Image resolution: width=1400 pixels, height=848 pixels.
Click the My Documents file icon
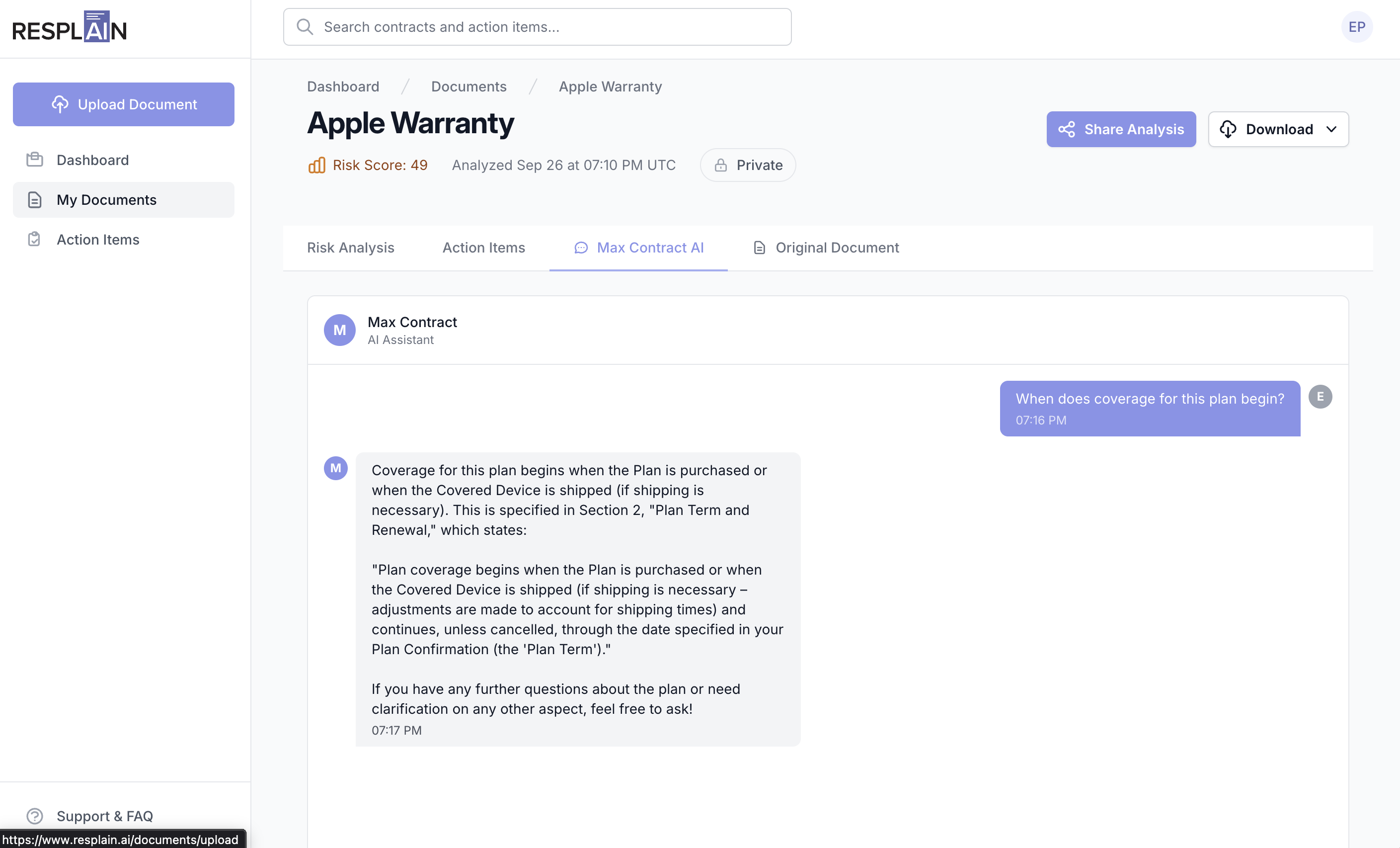(x=35, y=199)
